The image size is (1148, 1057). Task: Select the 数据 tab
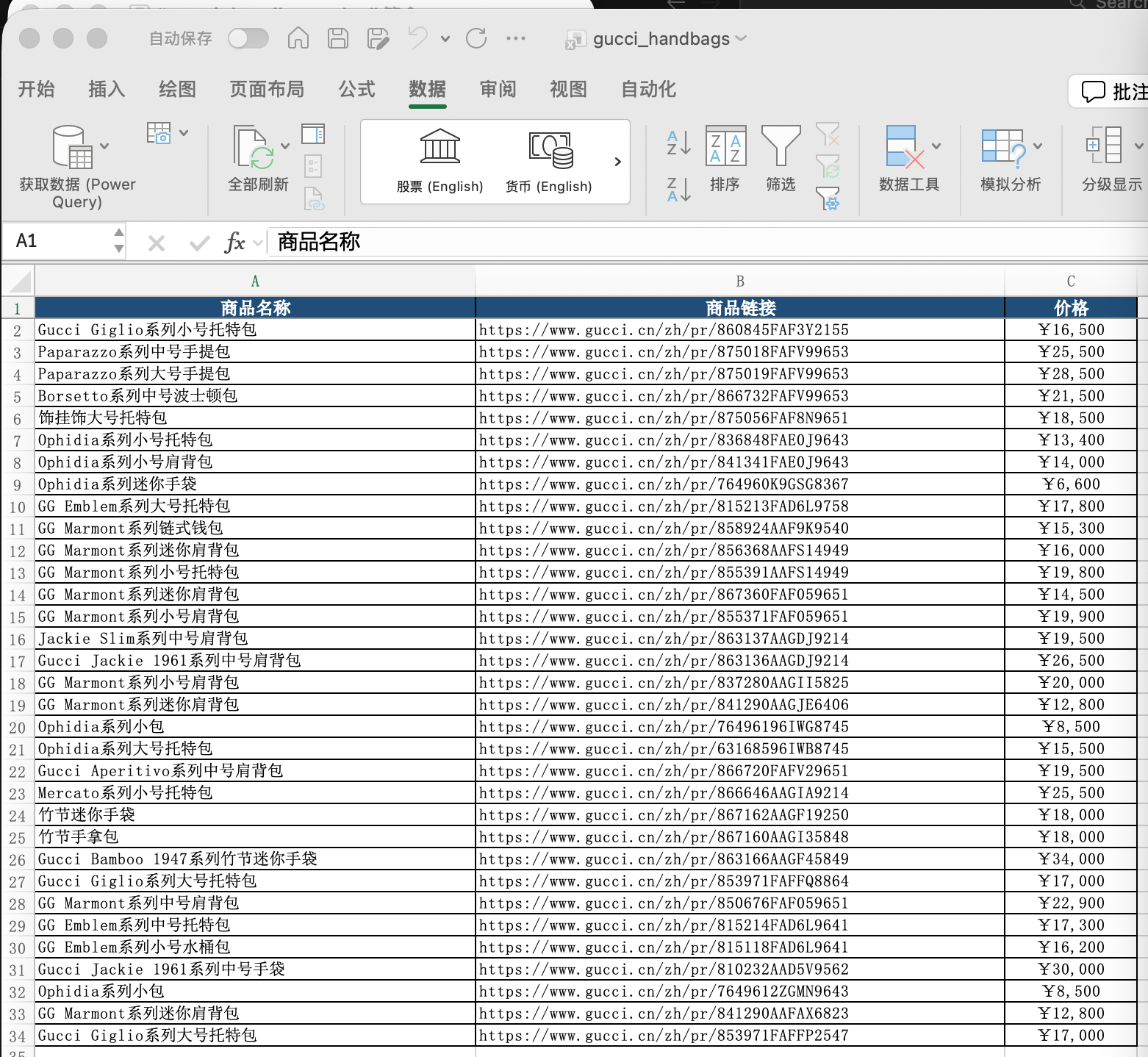pos(427,90)
